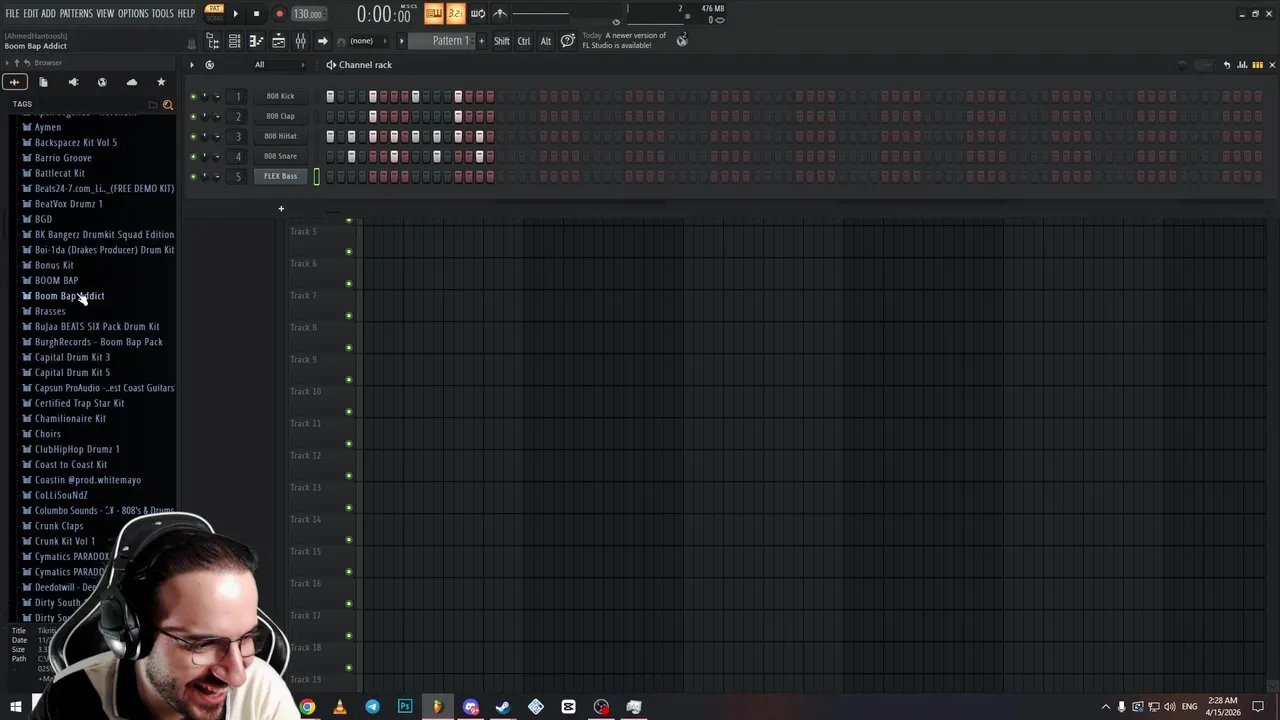Click the Channel rack graph editor icon

click(x=1242, y=65)
